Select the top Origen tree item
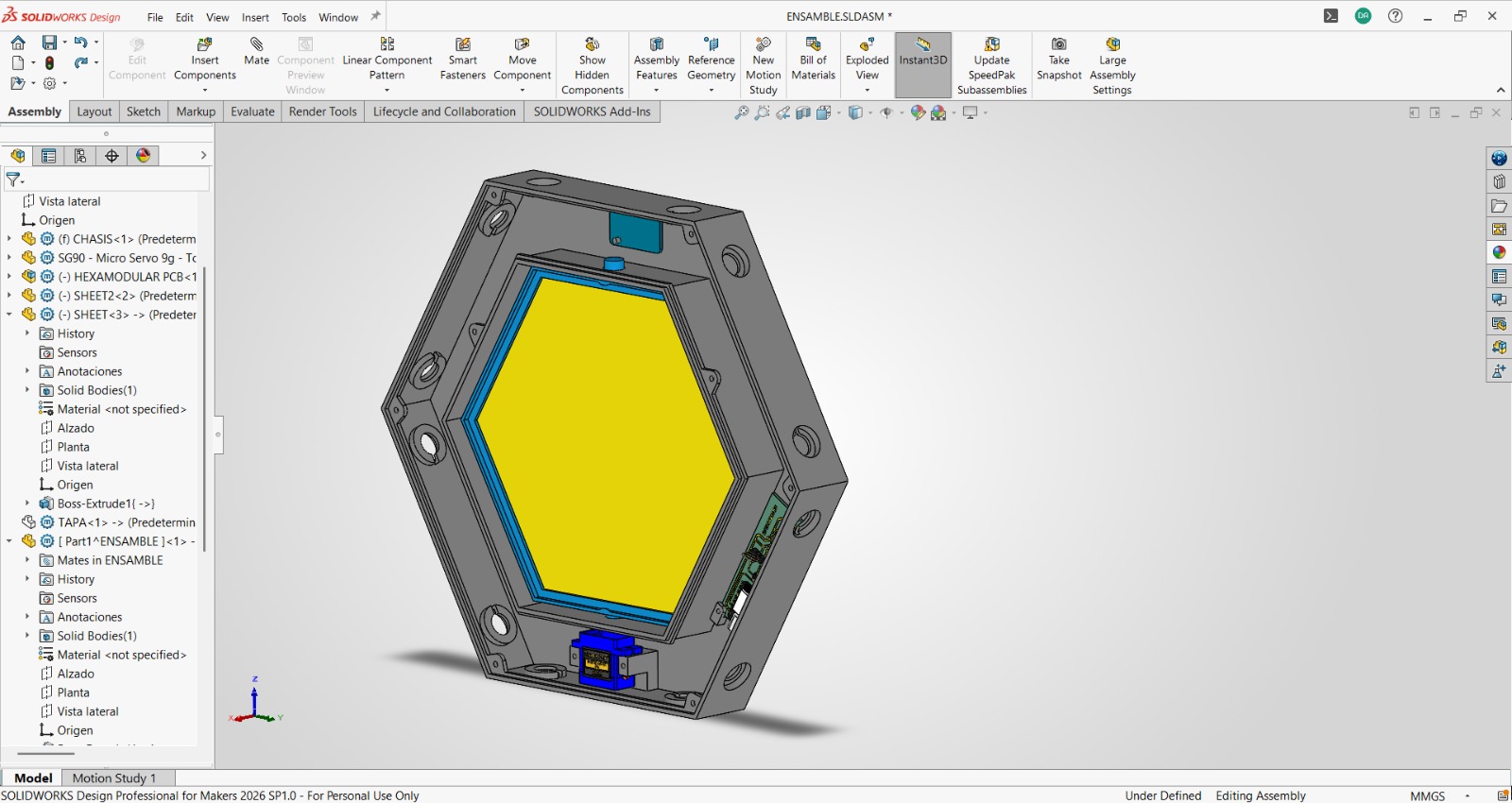 click(x=49, y=220)
